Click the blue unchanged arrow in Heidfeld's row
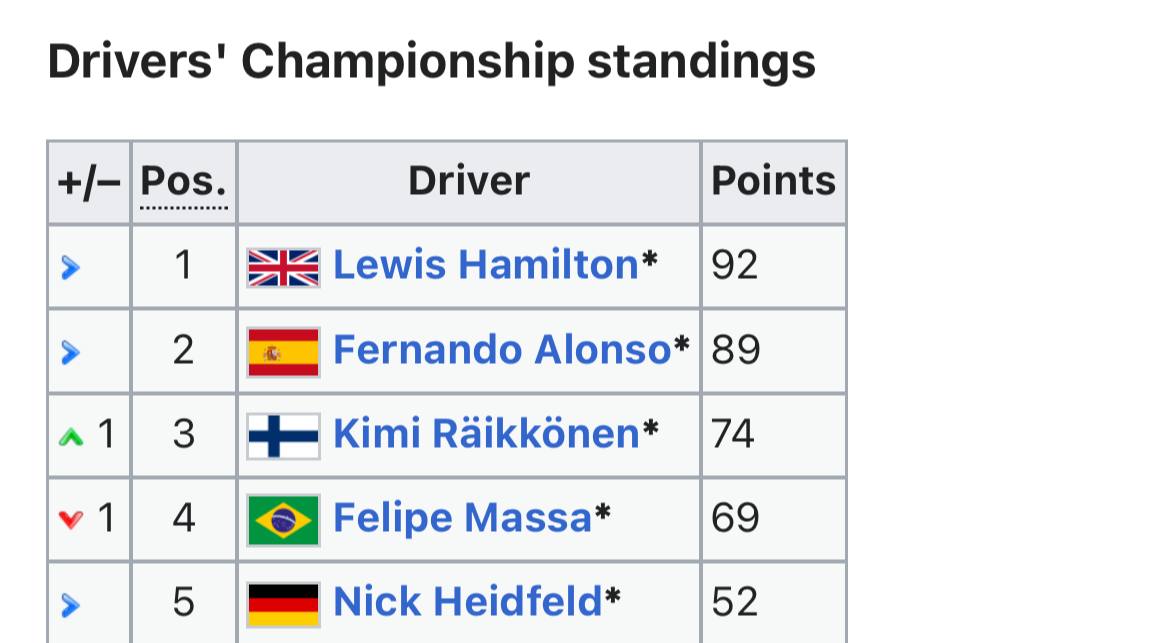Image resolution: width=1166 pixels, height=643 pixels. [x=69, y=604]
